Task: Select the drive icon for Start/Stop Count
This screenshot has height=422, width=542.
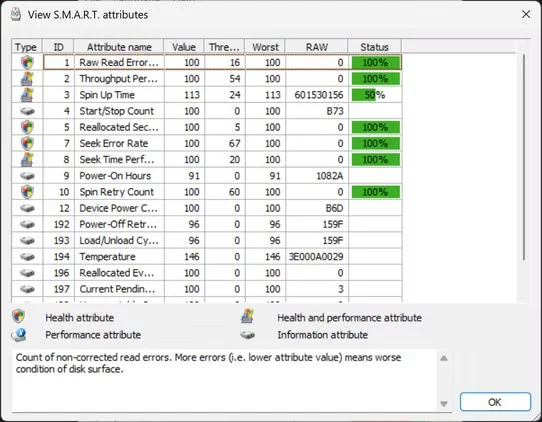Action: tap(27, 111)
